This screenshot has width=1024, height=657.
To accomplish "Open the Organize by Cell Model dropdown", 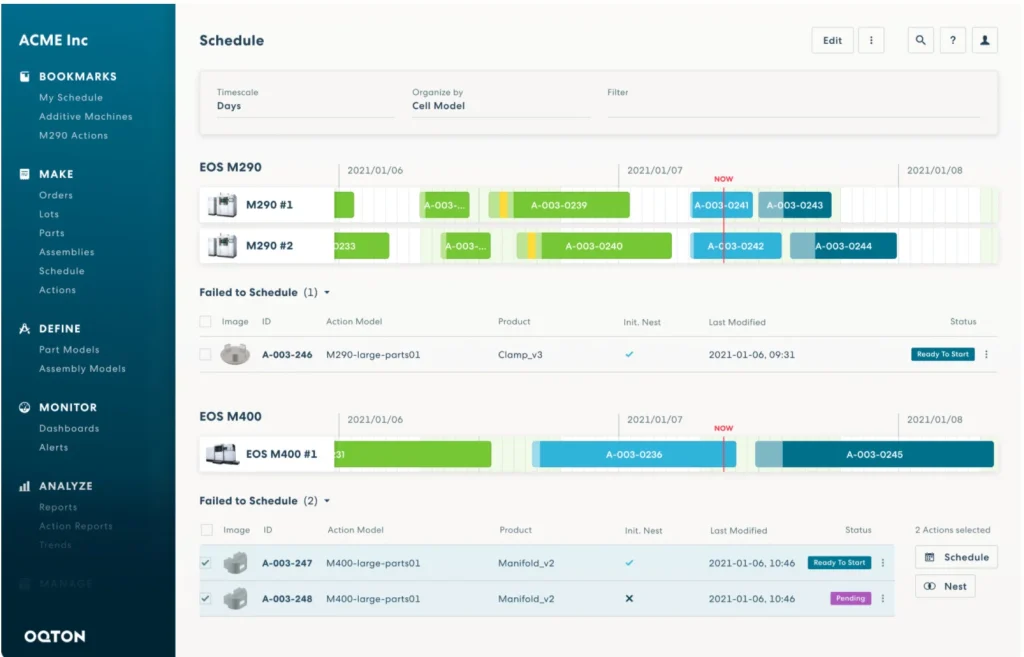I will tap(500, 106).
